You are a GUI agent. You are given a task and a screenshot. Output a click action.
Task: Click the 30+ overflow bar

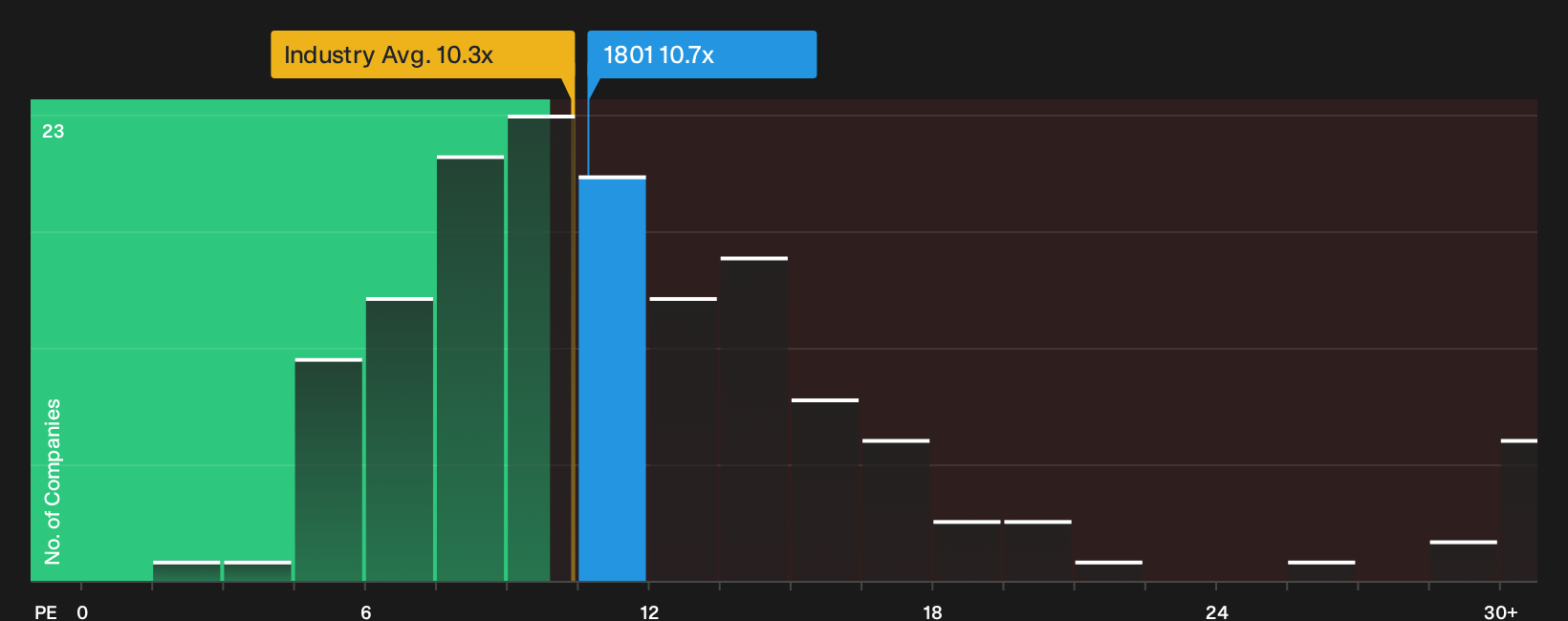[x=1519, y=510]
